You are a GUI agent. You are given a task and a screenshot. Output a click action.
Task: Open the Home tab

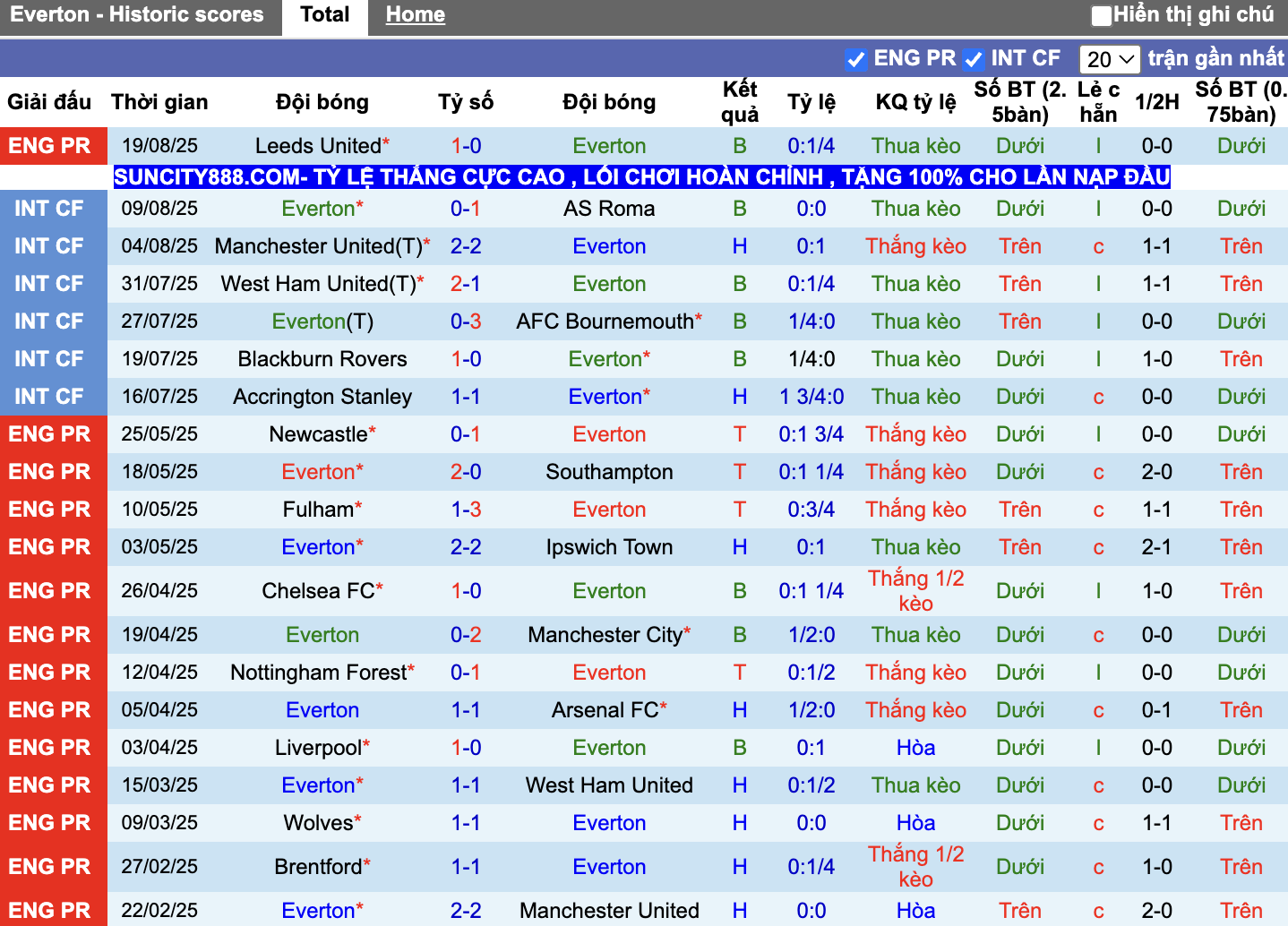point(416,15)
